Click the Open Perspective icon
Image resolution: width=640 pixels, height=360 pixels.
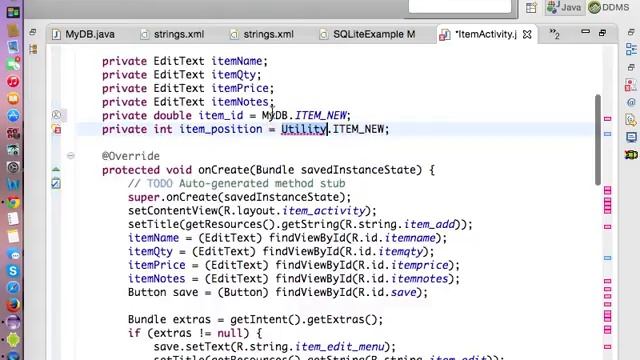tap(531, 7)
